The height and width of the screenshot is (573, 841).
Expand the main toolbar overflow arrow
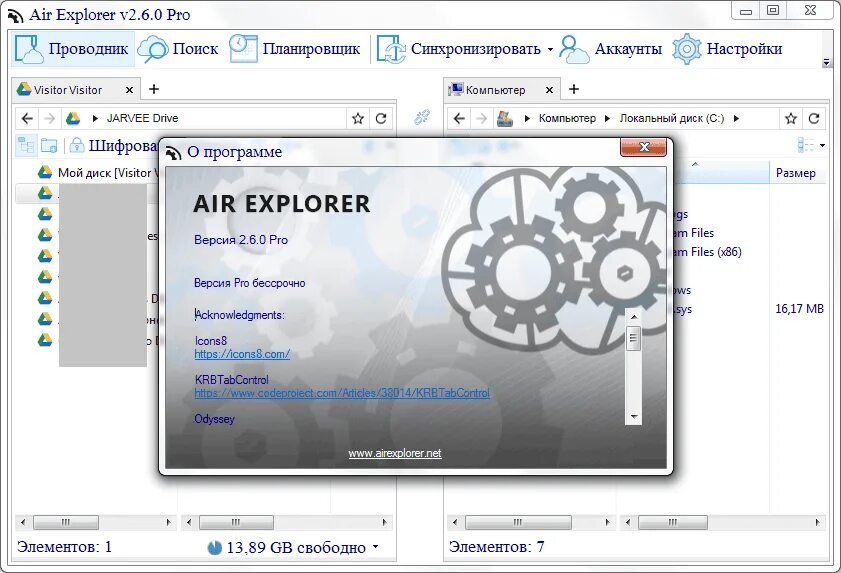826,63
